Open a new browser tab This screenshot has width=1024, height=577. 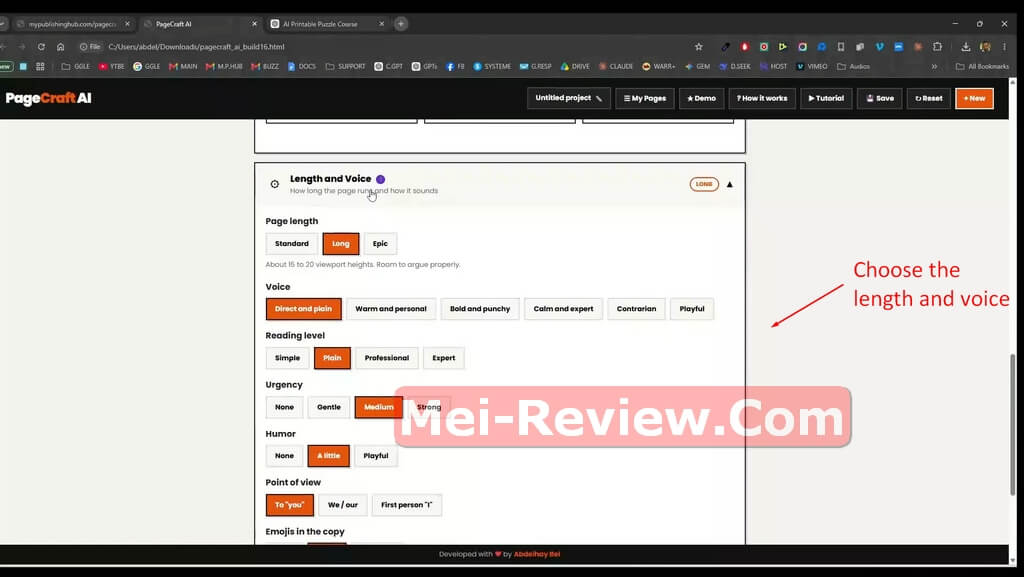[x=401, y=24]
